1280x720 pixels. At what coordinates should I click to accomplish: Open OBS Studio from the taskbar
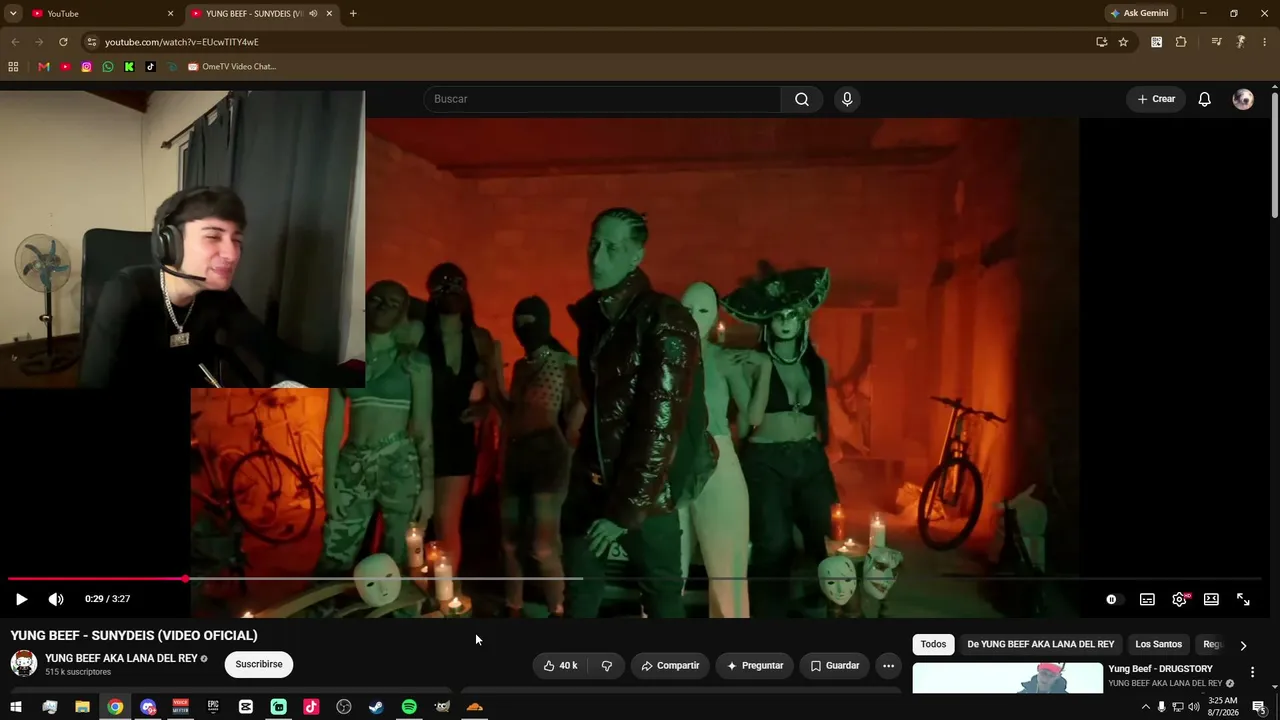tap(344, 707)
